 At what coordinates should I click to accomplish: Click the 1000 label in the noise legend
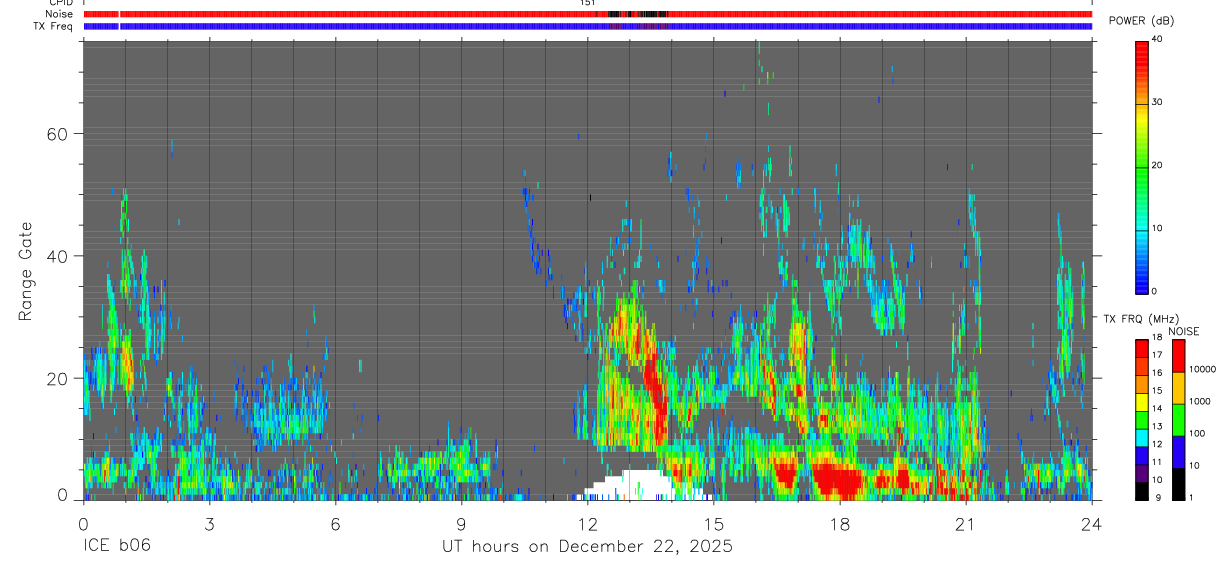tap(1199, 401)
